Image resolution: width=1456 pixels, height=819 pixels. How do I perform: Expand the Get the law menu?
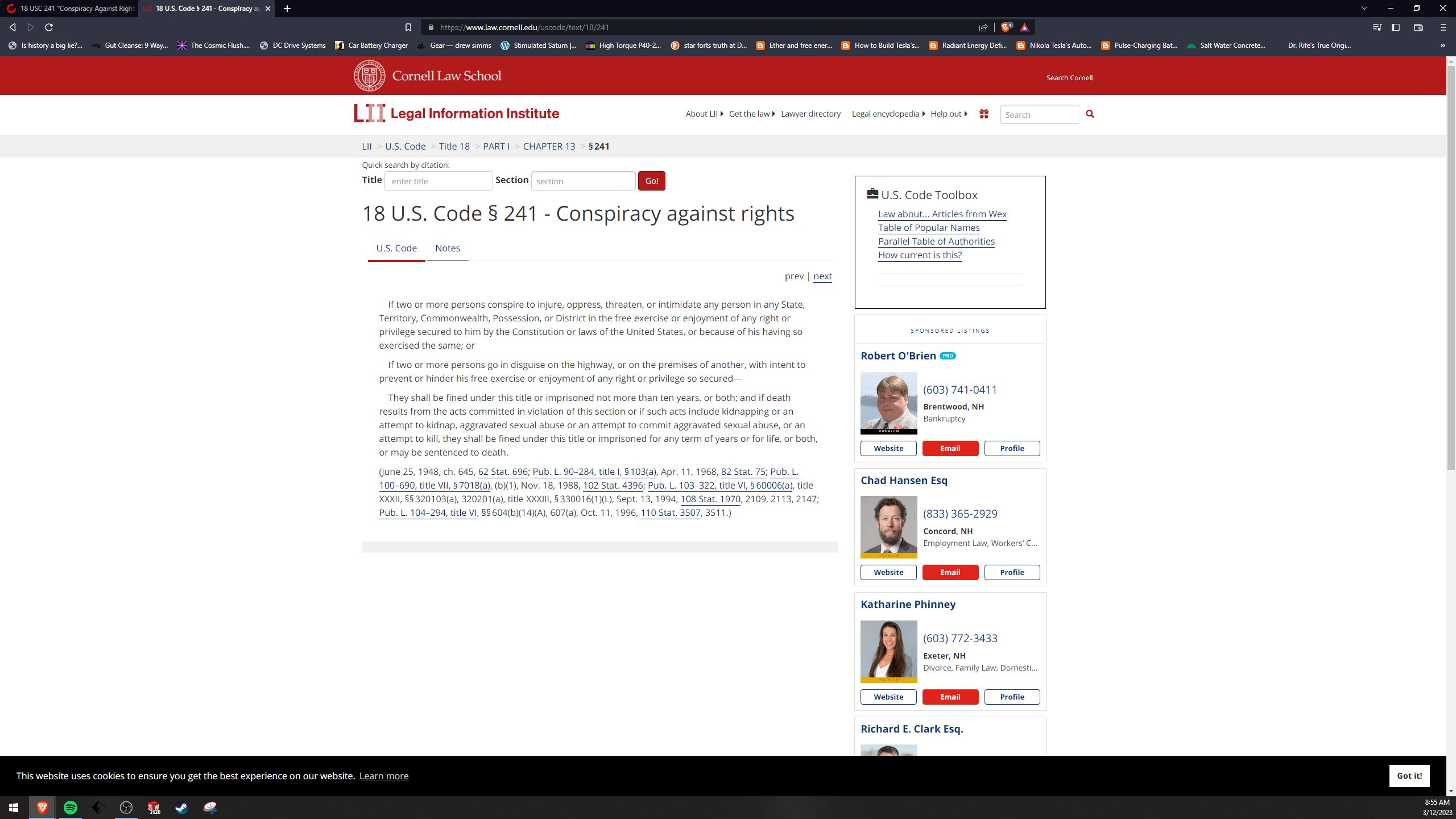752,114
